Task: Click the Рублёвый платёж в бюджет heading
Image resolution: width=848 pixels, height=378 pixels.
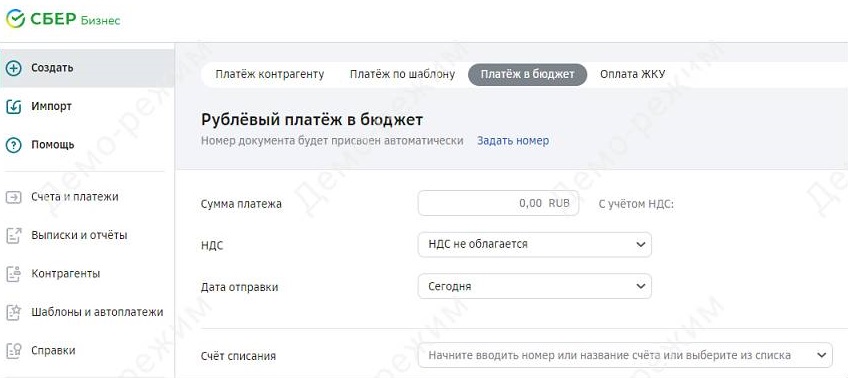Action: pos(312,120)
